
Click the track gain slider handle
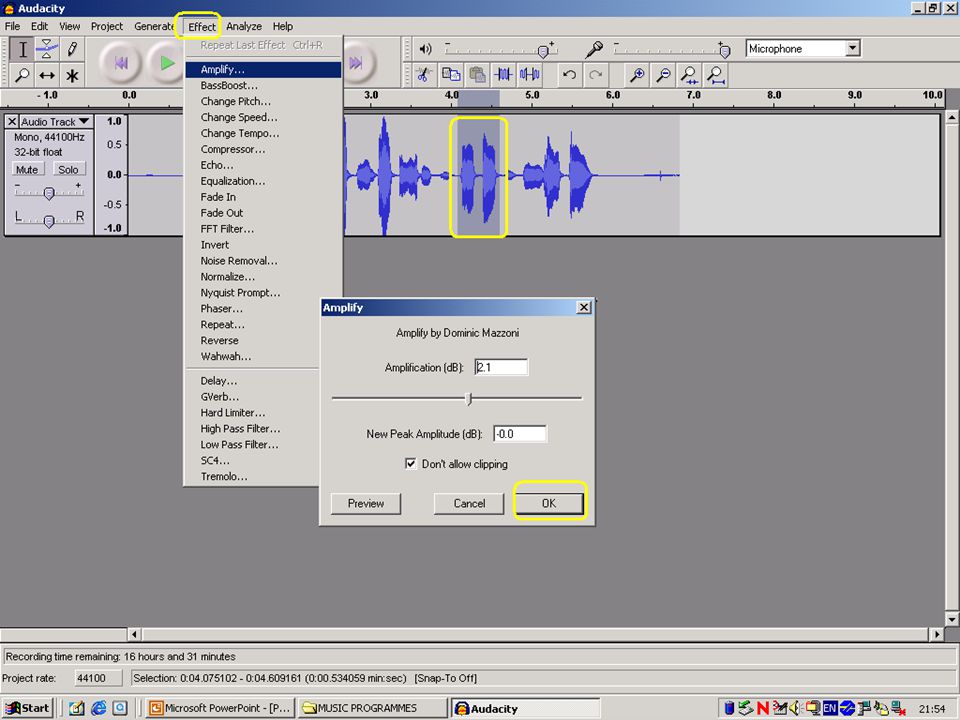pos(49,193)
